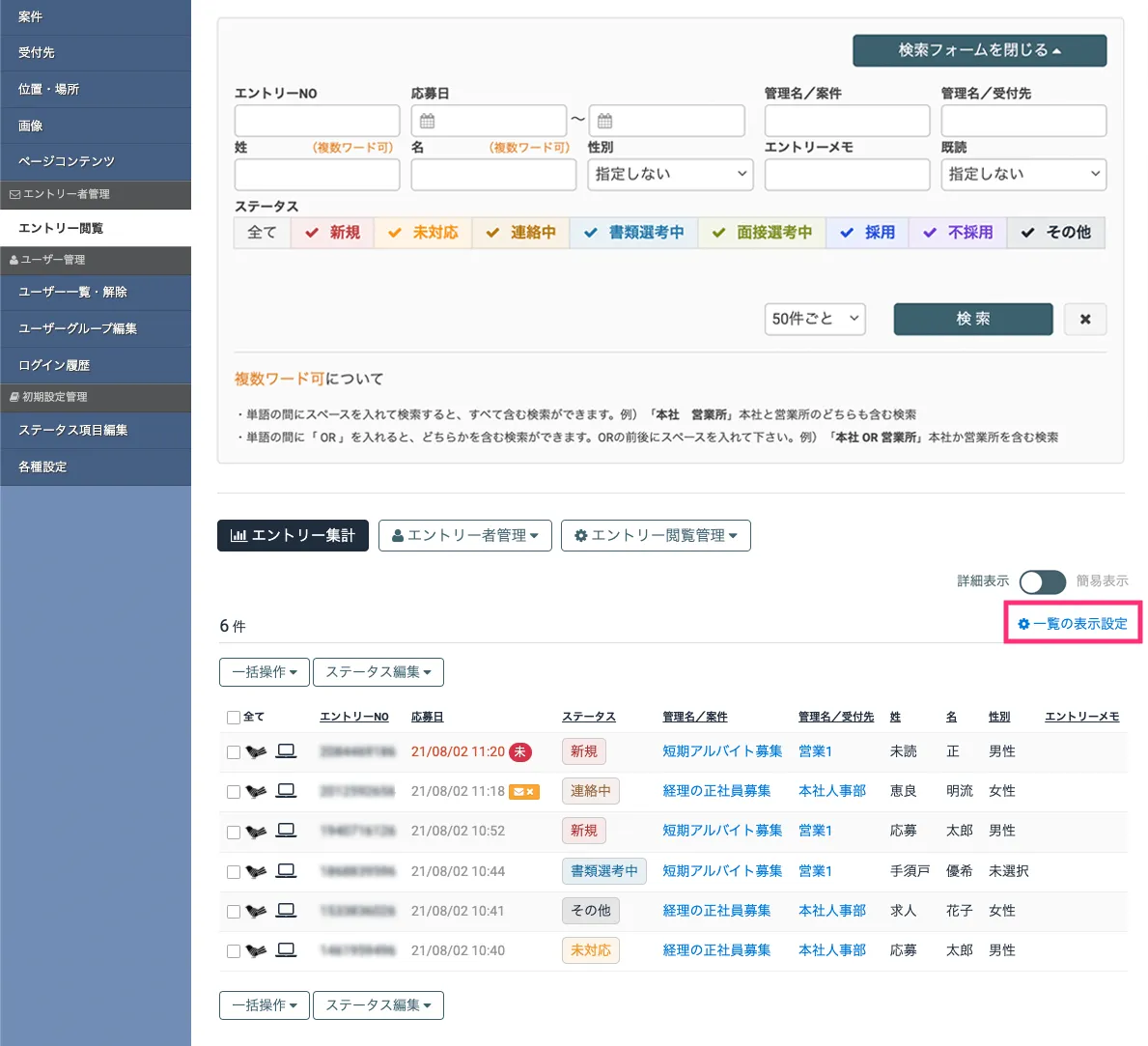
Task: Click the 一覧の表示設定 link
Action: tap(1073, 624)
